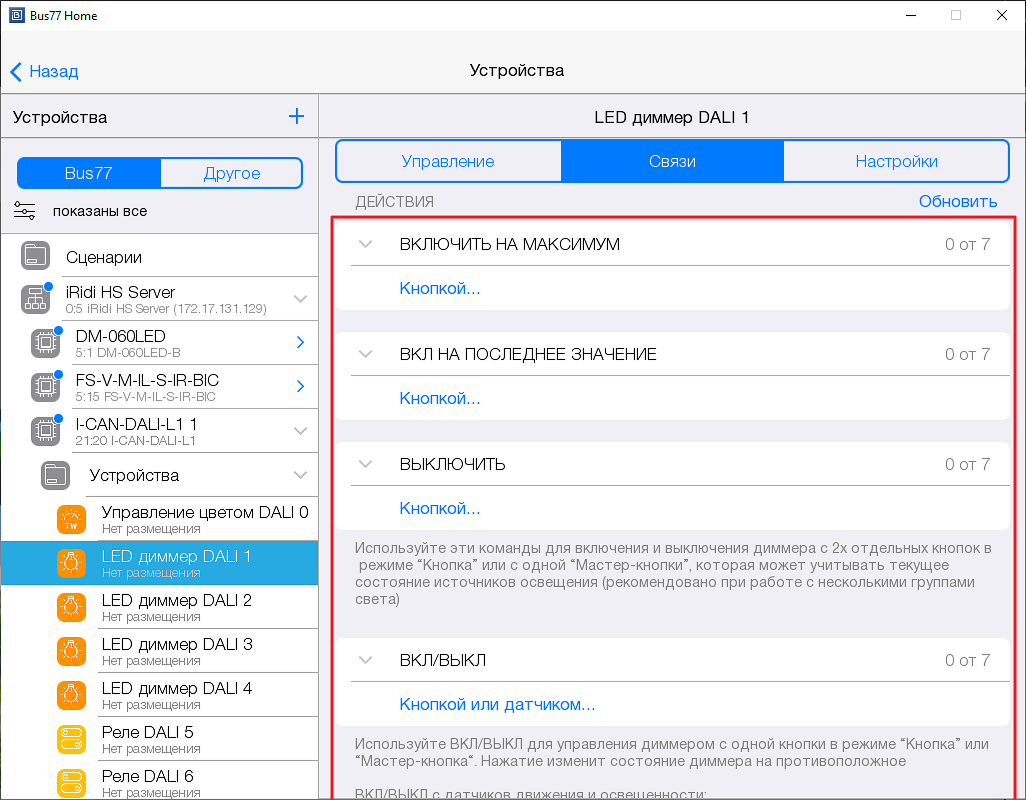Click the LED диммер DALI 4 bulb icon

pos(71,695)
